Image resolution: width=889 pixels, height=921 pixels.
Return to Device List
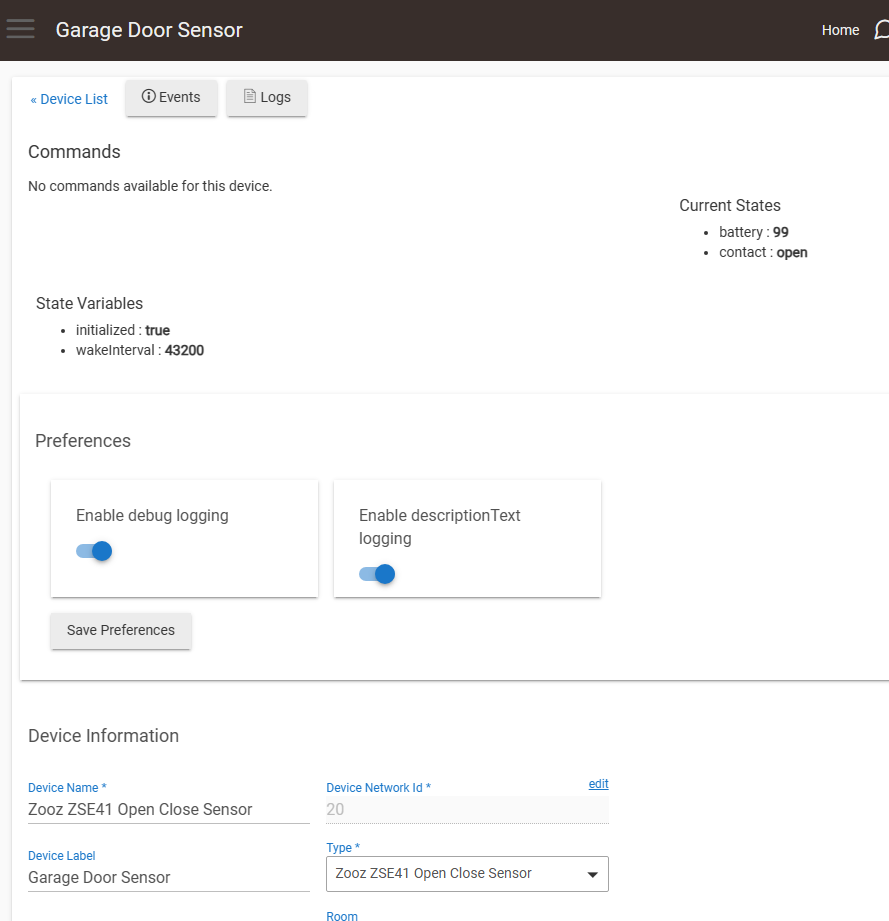pos(69,99)
